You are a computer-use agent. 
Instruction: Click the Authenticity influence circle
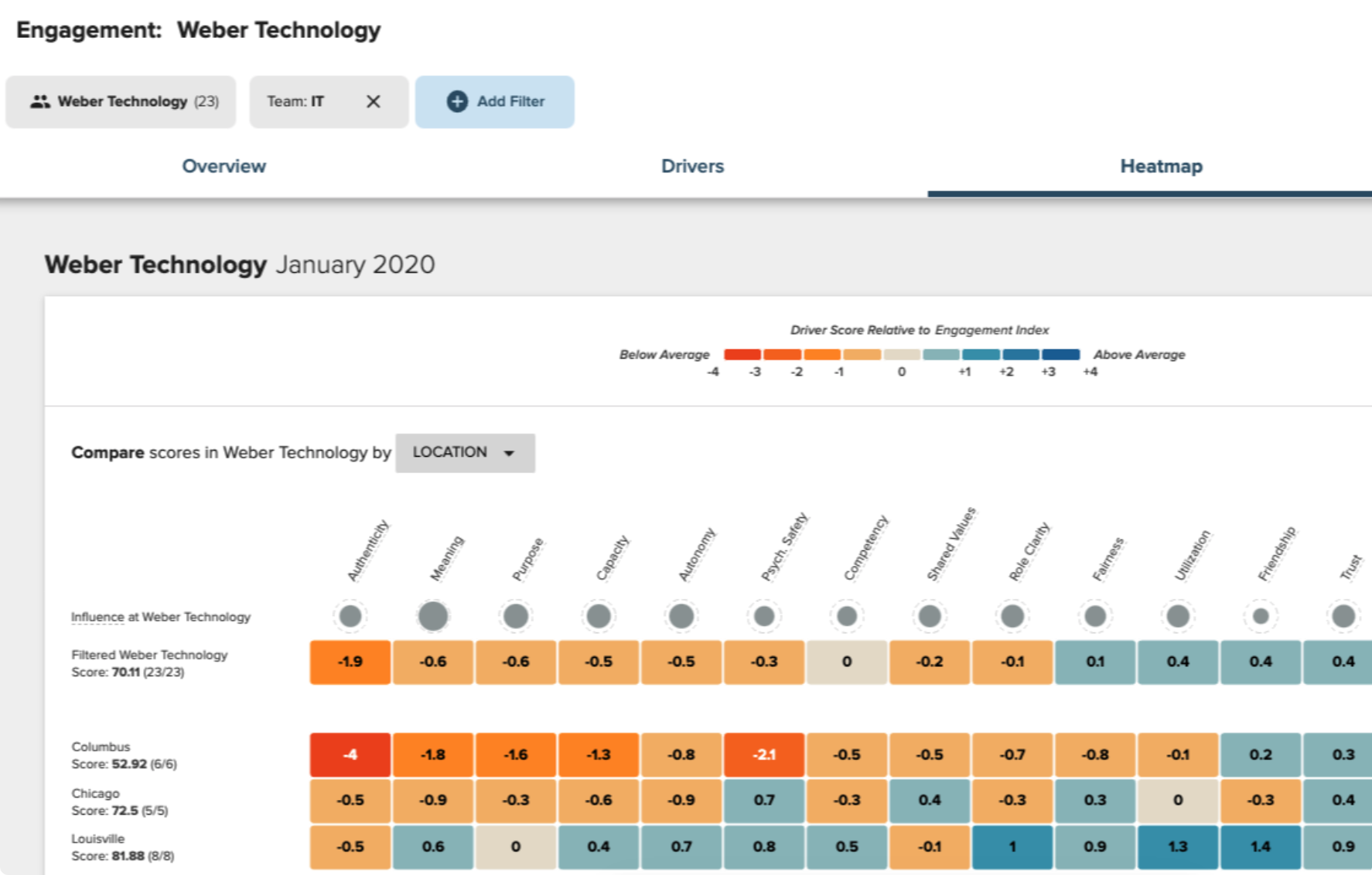click(x=350, y=616)
